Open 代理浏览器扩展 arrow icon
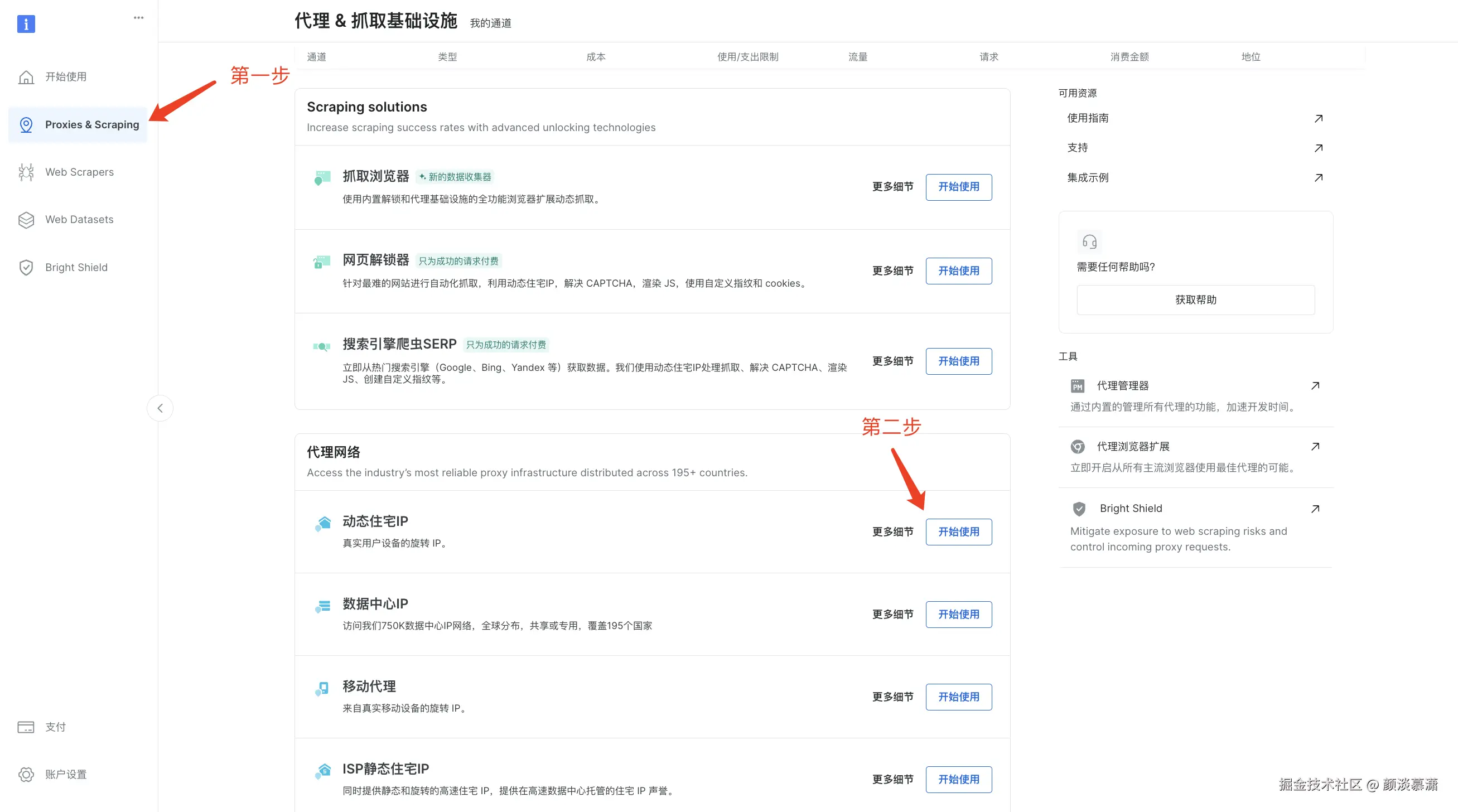 pyautogui.click(x=1315, y=447)
